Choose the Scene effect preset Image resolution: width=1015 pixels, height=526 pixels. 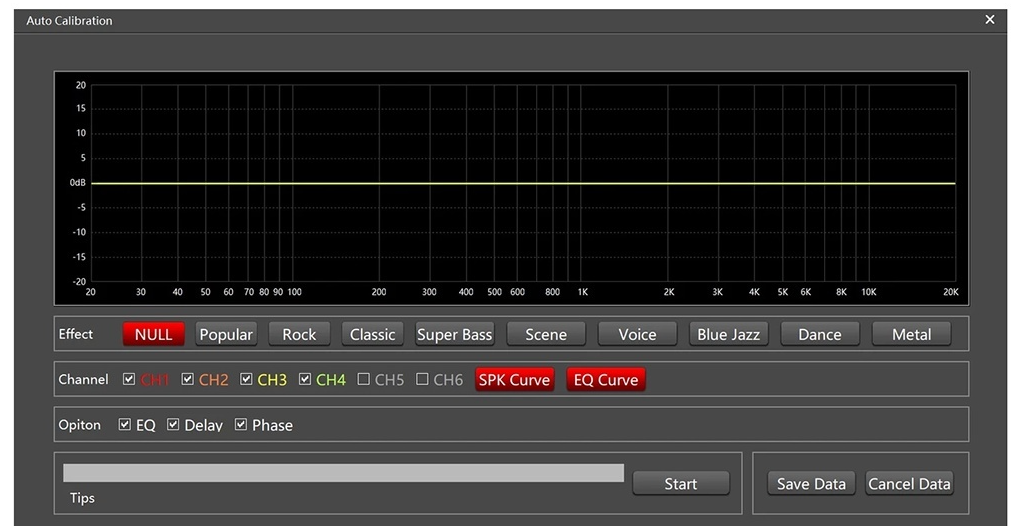coord(546,334)
